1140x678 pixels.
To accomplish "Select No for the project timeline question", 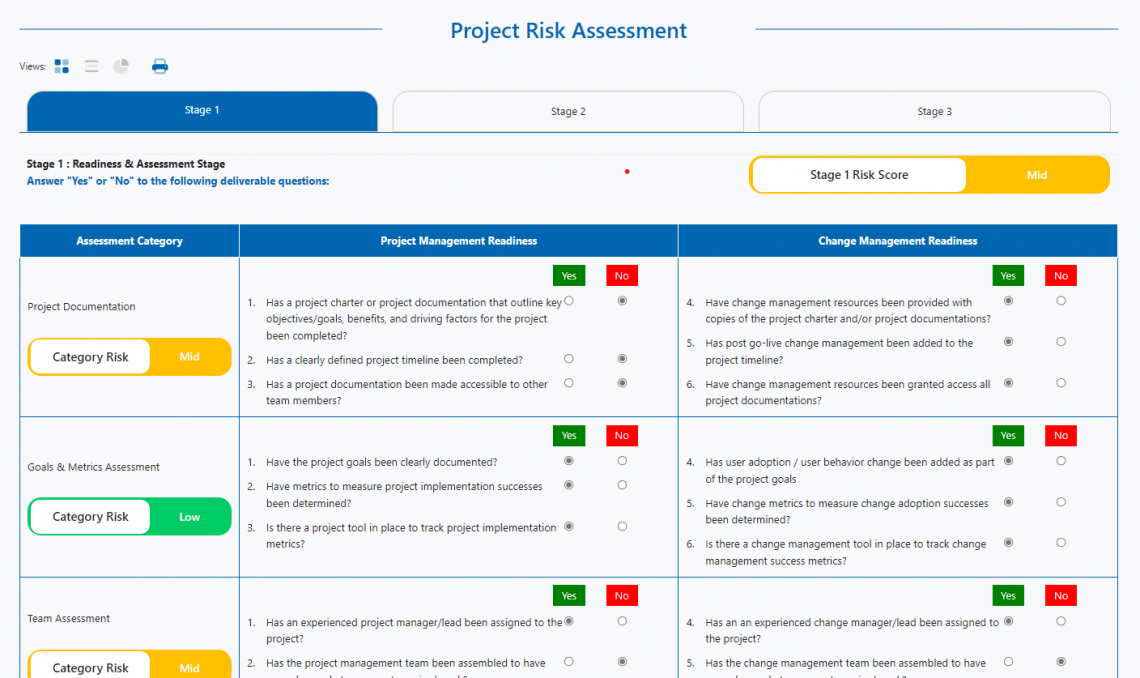I will 621,358.
